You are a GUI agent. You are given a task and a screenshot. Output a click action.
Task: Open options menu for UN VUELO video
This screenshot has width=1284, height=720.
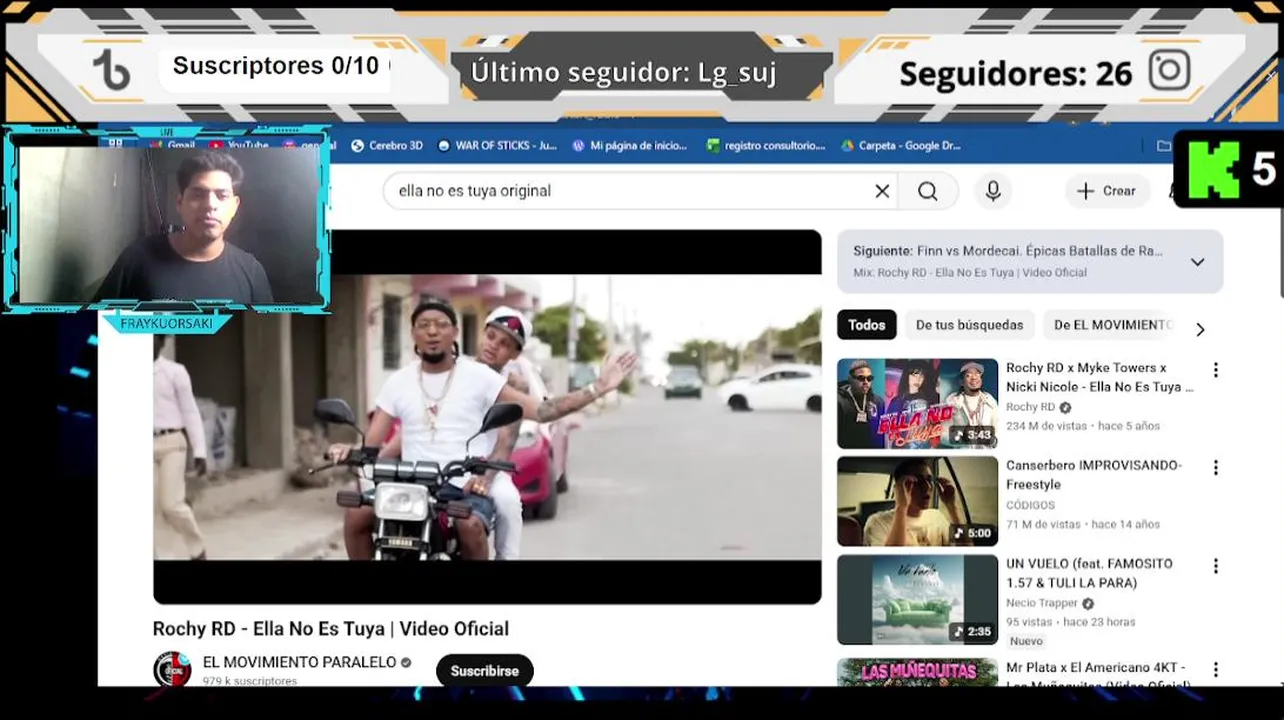pyautogui.click(x=1215, y=566)
